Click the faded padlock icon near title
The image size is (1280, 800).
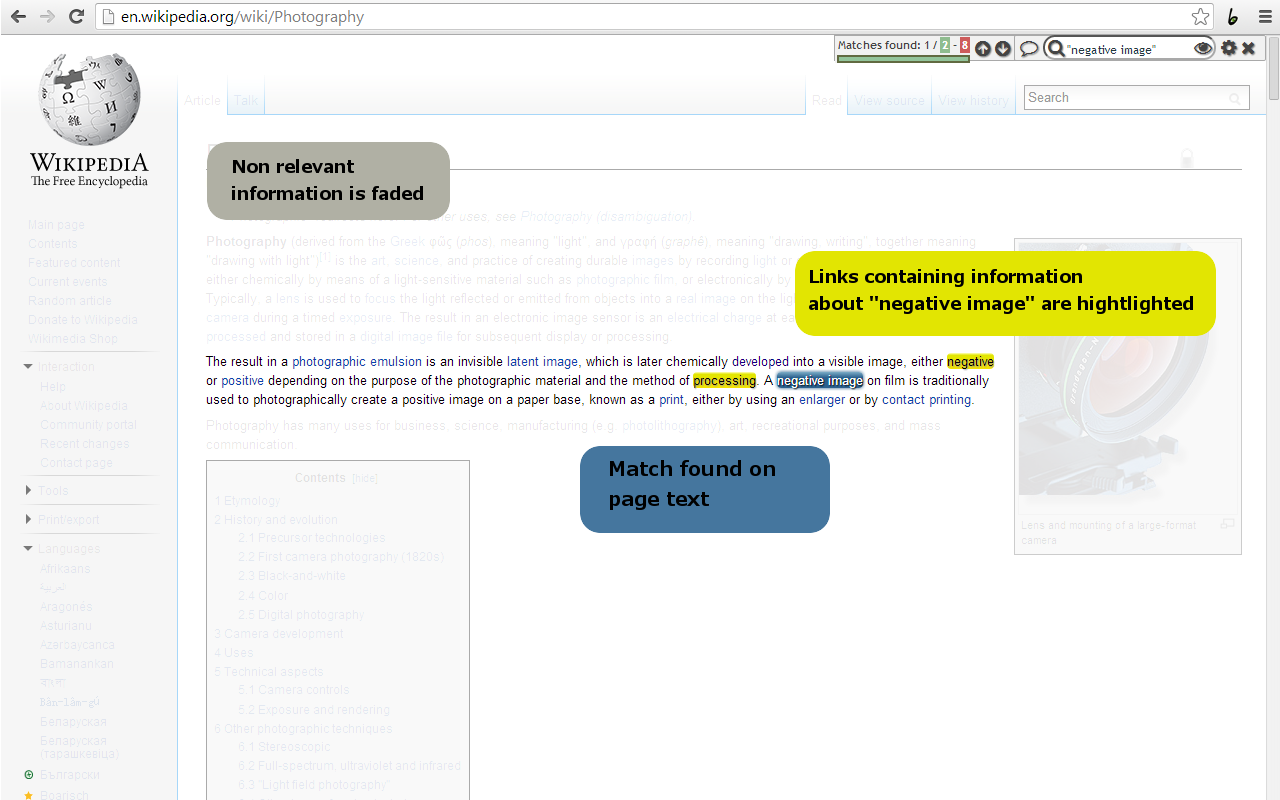point(1187,158)
